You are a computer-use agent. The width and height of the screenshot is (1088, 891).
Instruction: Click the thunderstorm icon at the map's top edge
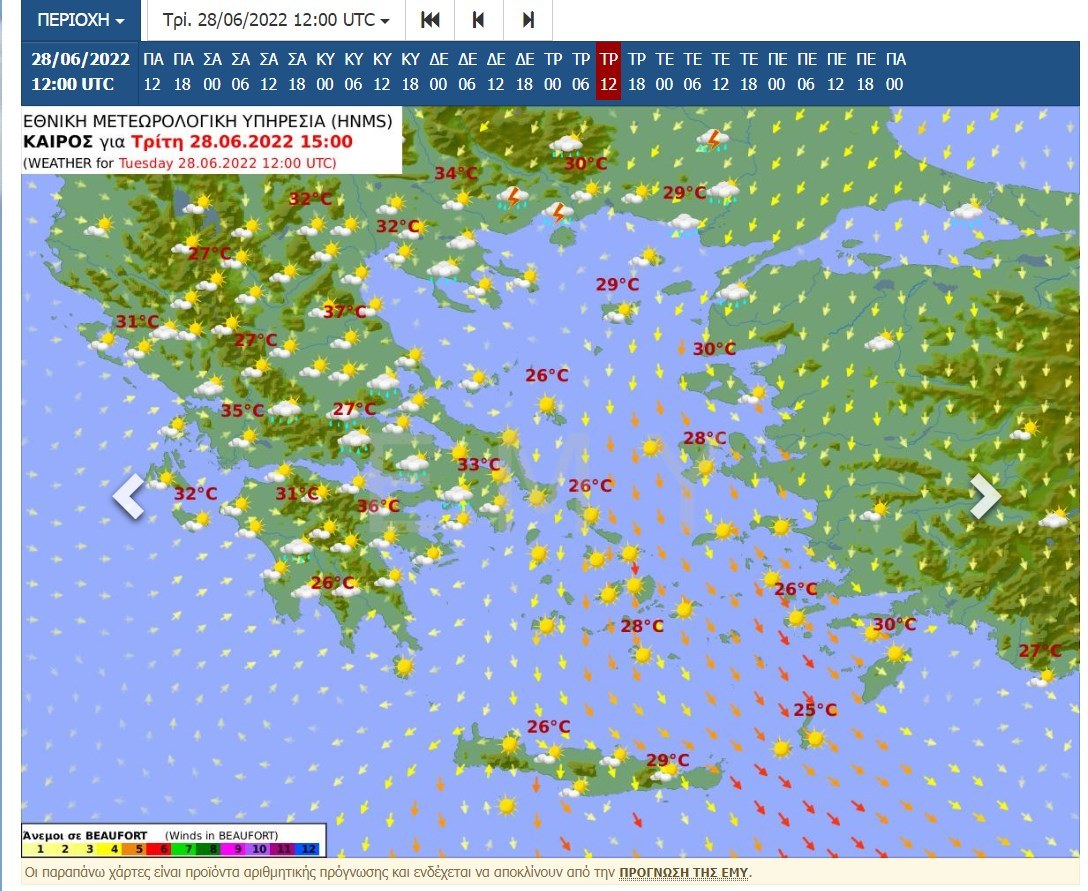[x=712, y=139]
